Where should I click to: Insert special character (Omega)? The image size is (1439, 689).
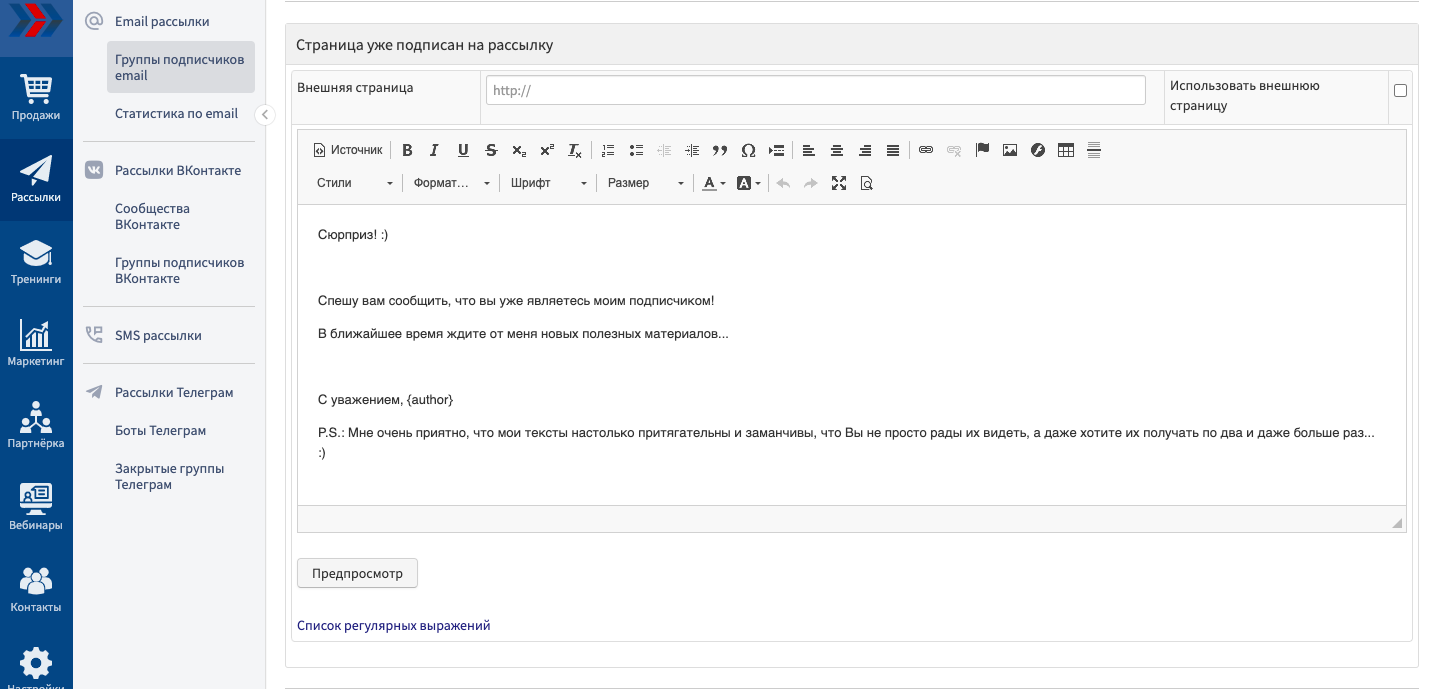coord(748,151)
